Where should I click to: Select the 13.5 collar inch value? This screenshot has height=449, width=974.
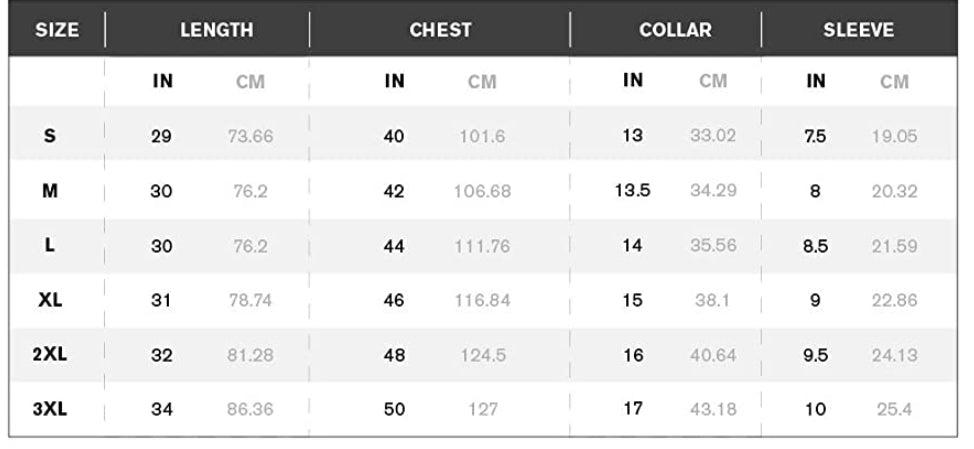pos(632,191)
